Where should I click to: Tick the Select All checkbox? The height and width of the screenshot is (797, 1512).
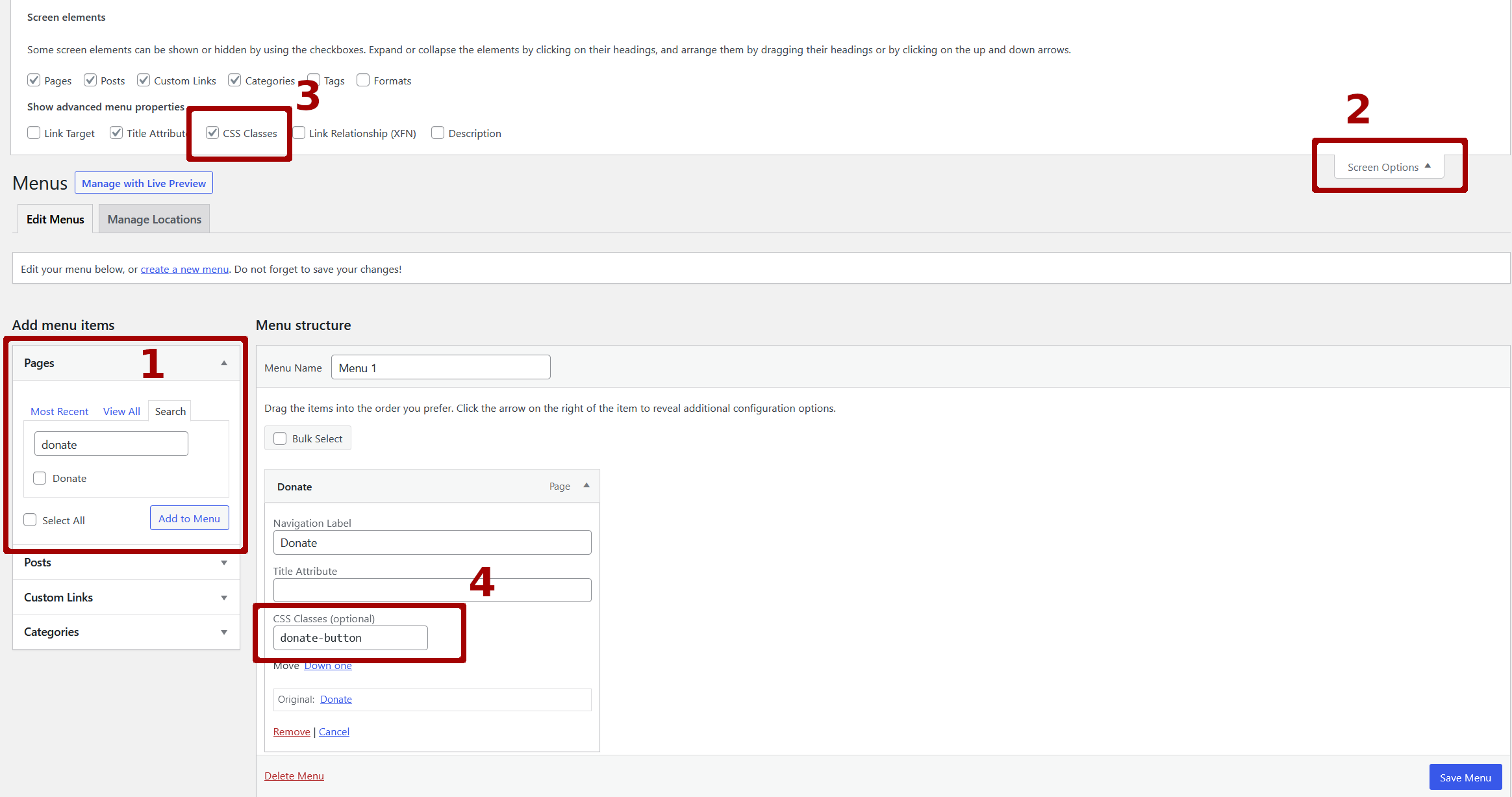[x=30, y=520]
